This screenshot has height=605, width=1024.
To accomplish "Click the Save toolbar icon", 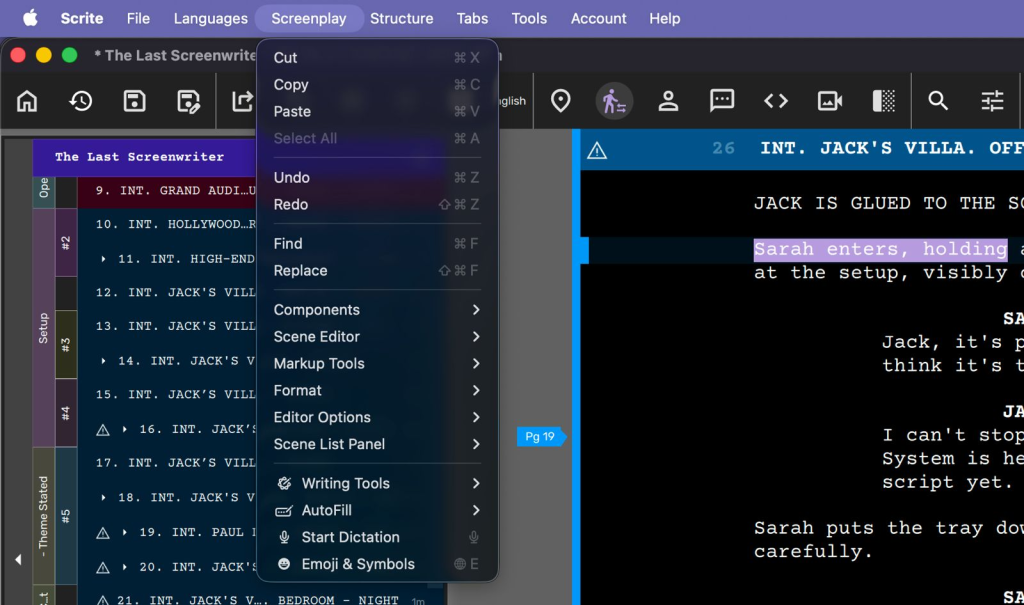I will click(135, 101).
